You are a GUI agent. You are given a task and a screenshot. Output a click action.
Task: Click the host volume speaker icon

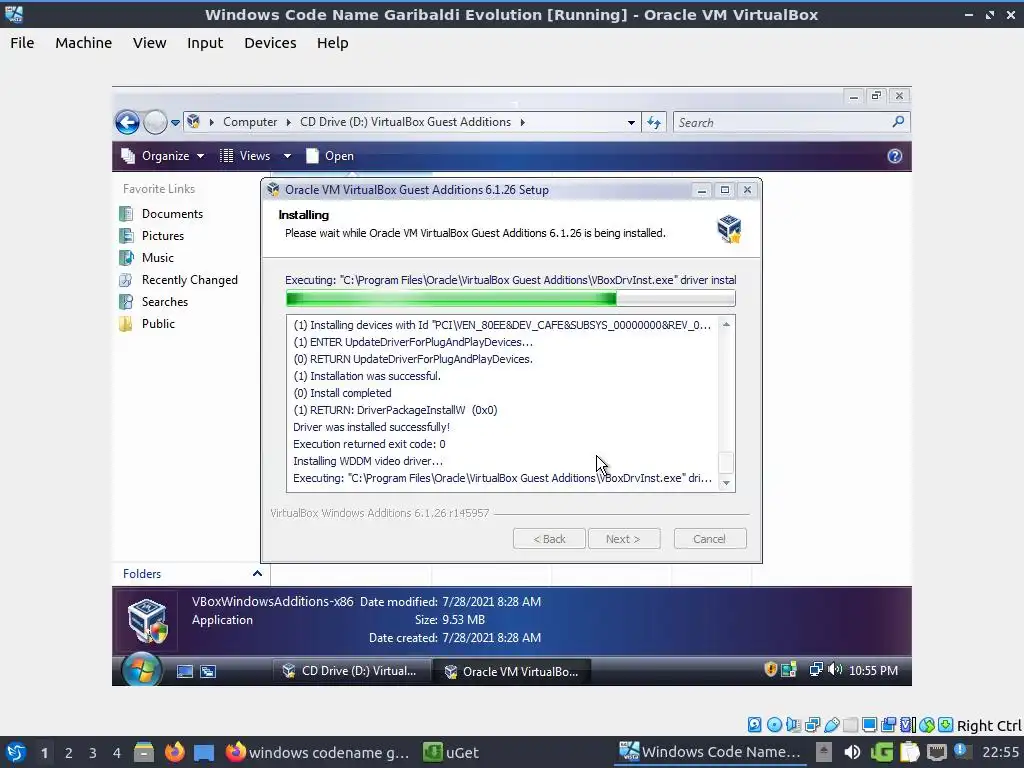[852, 752]
